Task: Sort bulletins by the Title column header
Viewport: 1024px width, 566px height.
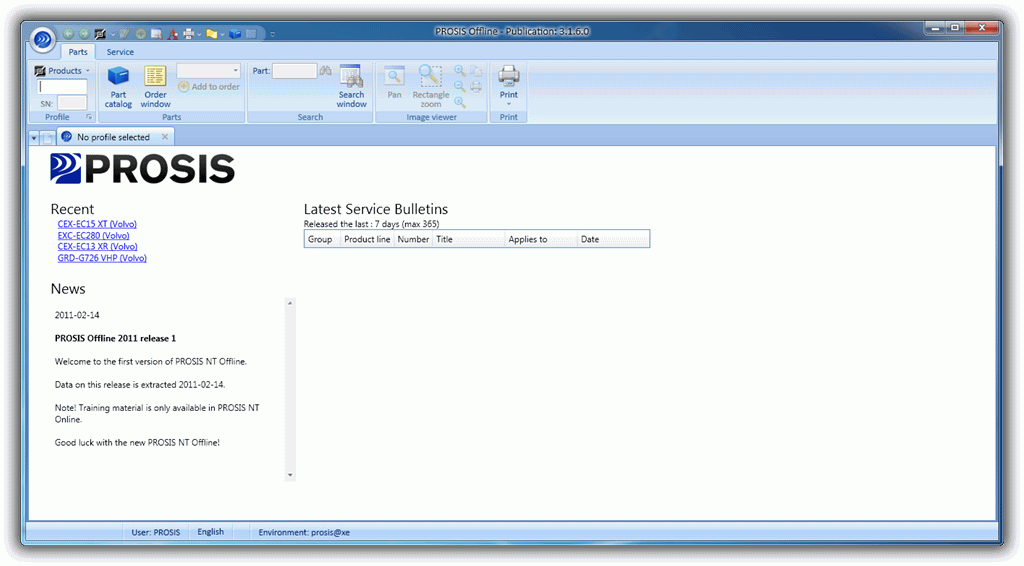Action: click(469, 240)
